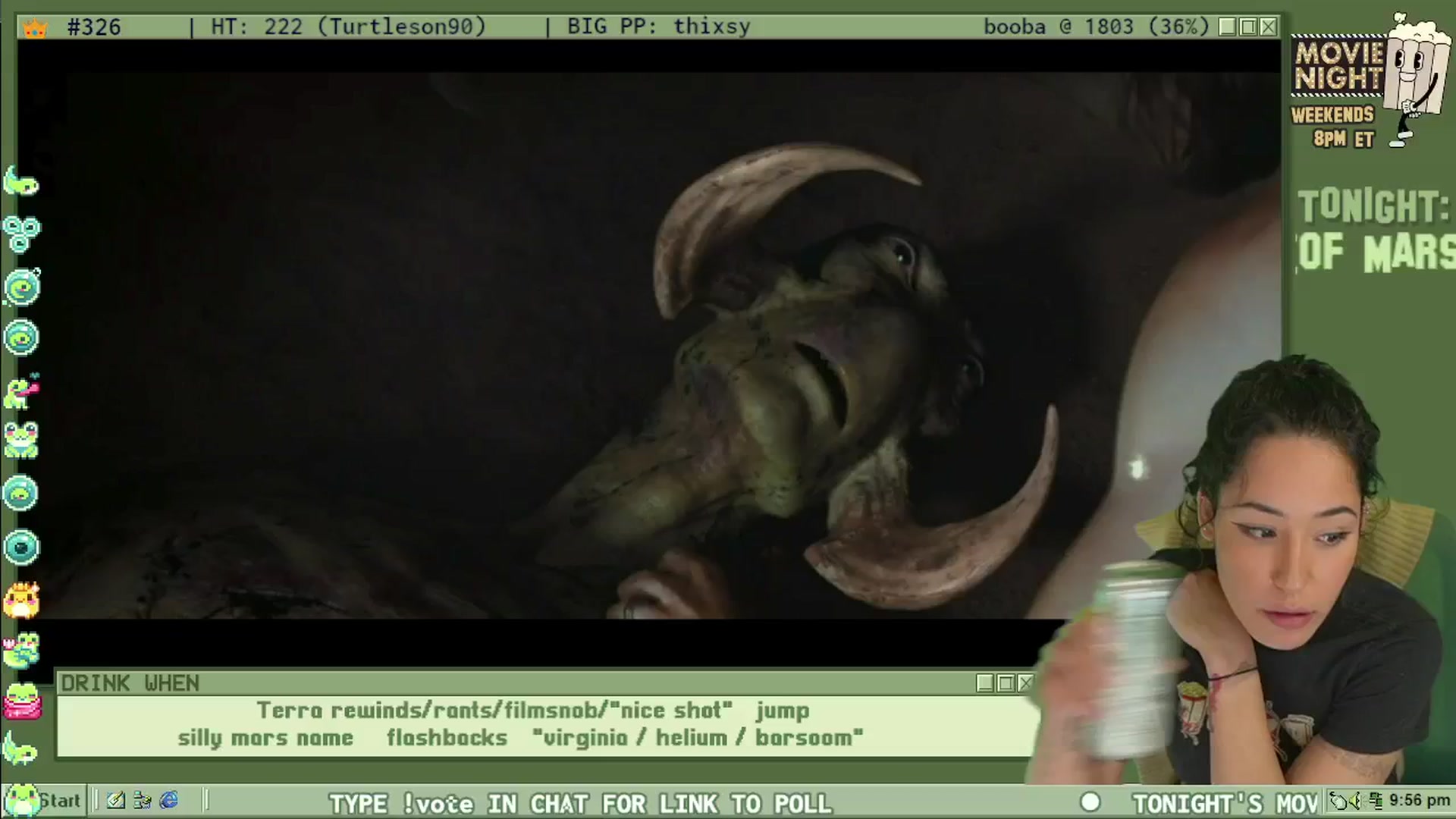Click the swirl egg just above the dark-centered egg
The width and height of the screenshot is (1456, 819).
[20, 494]
